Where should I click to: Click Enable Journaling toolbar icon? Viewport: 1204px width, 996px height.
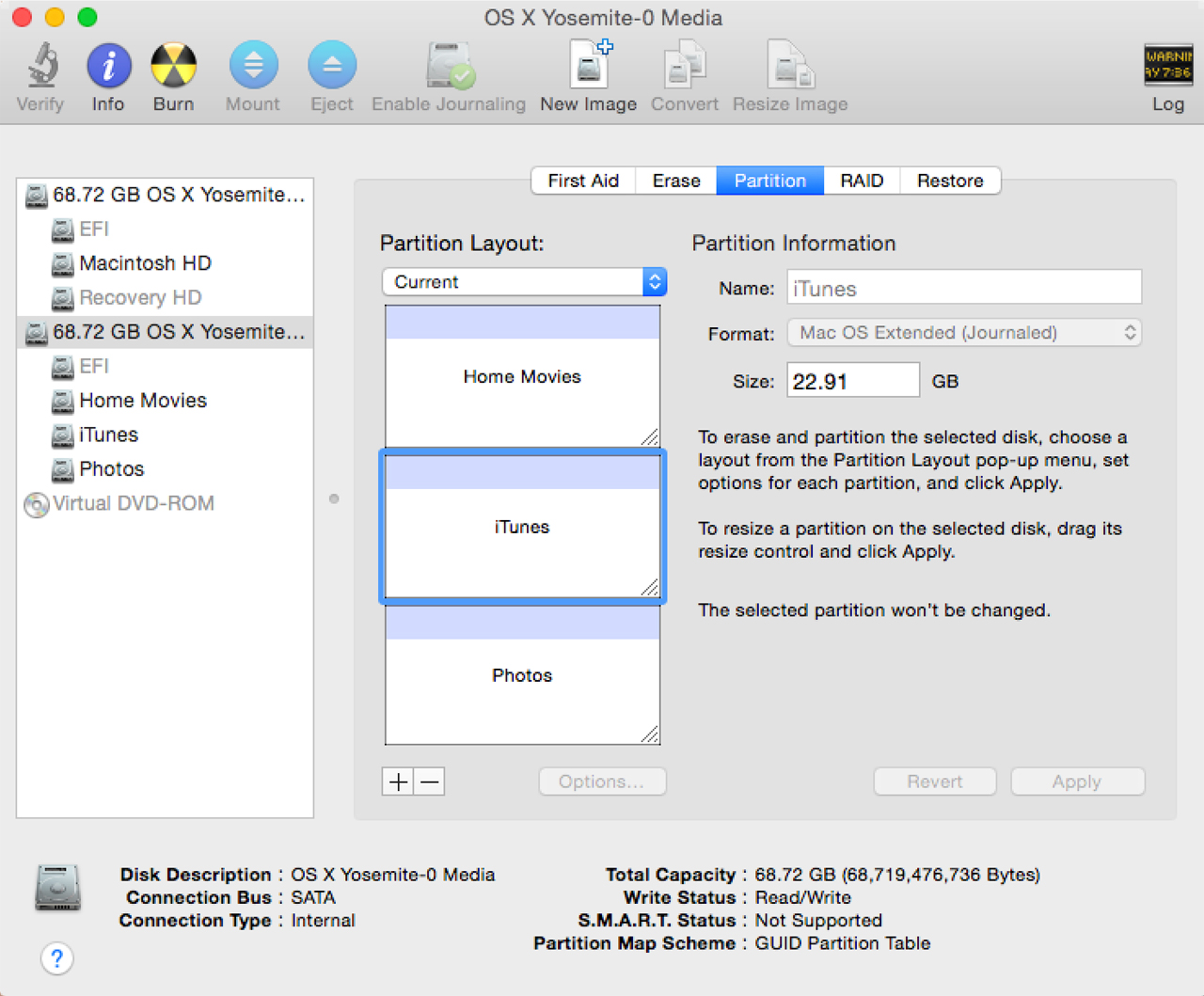(x=450, y=65)
